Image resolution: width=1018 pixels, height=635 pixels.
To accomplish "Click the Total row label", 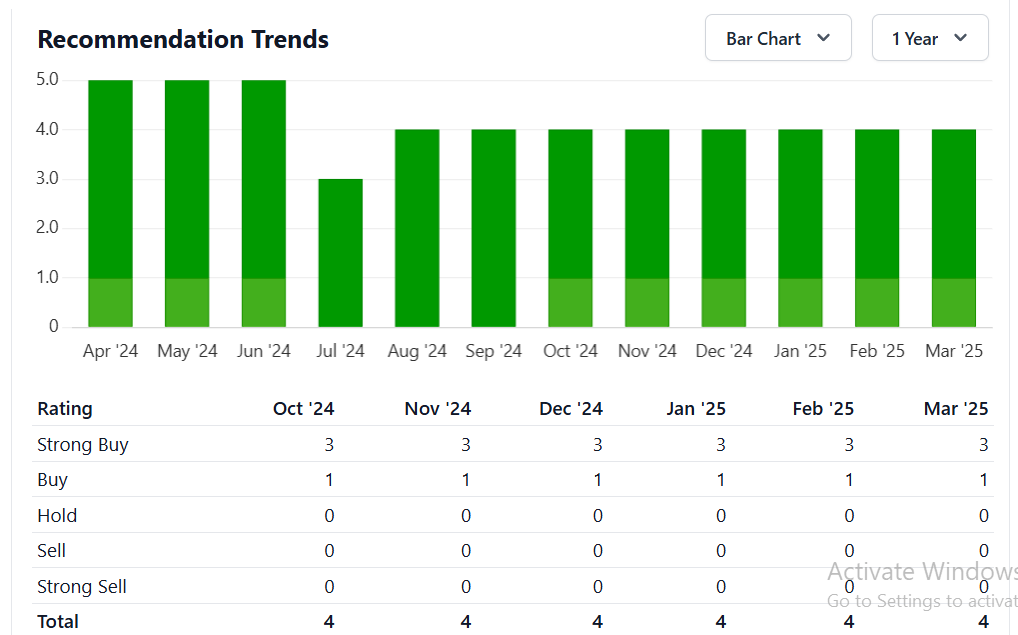I will coord(58,622).
